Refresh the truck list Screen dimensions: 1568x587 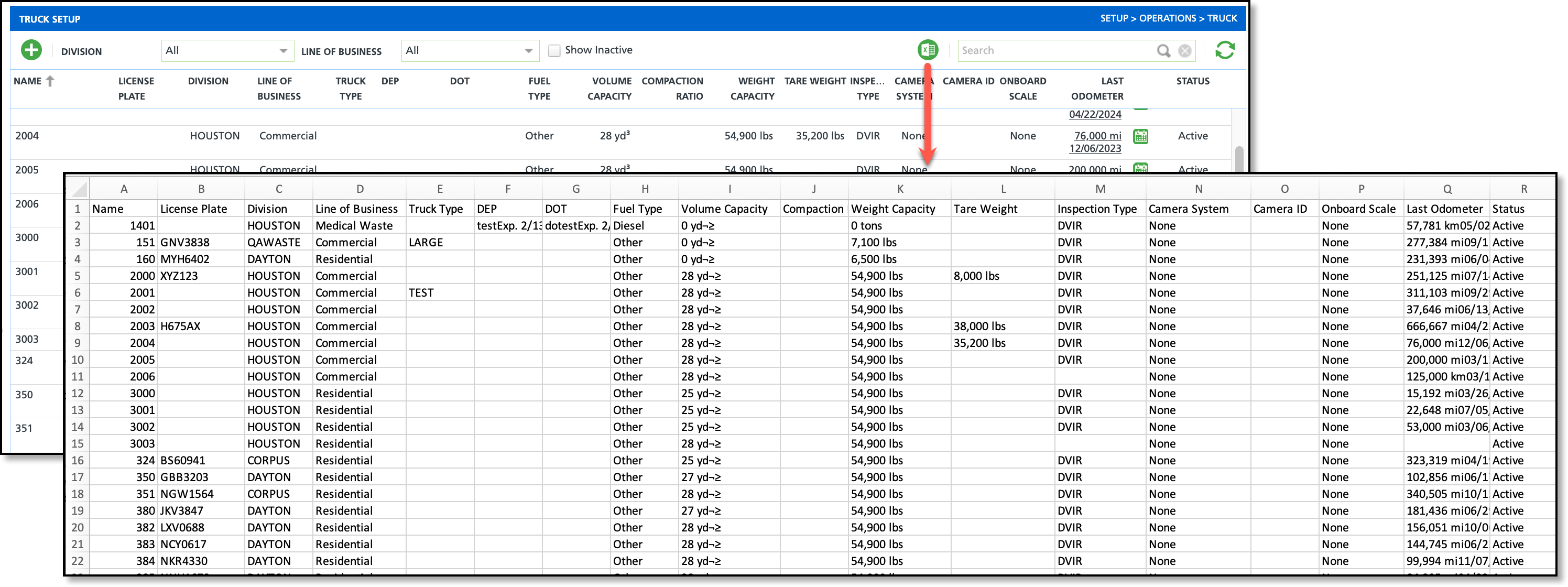[x=1225, y=50]
